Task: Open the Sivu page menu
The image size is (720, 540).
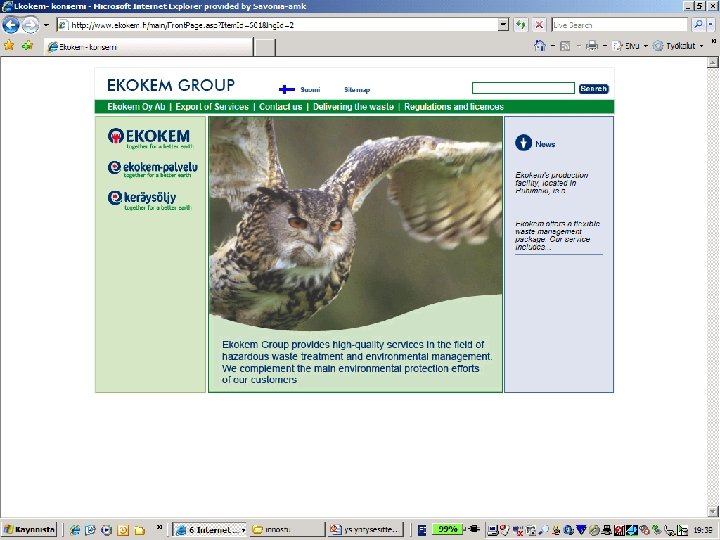Action: [630, 46]
